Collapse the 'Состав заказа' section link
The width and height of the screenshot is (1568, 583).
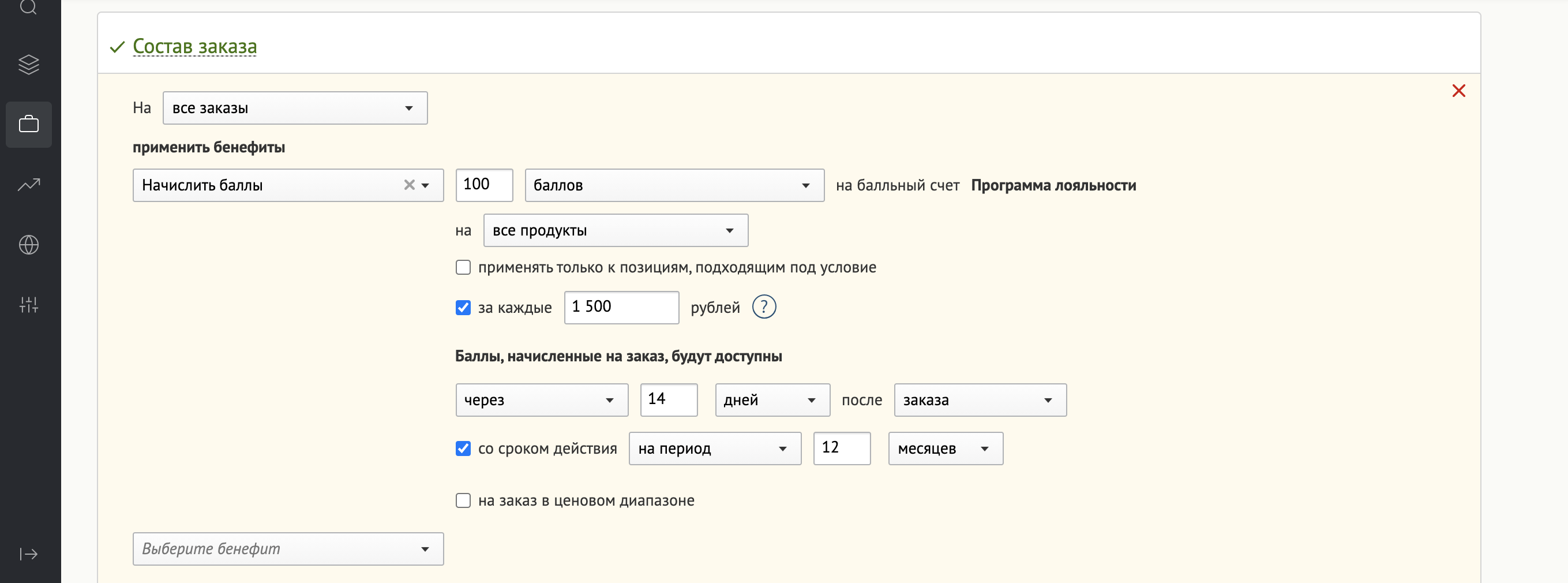point(195,46)
